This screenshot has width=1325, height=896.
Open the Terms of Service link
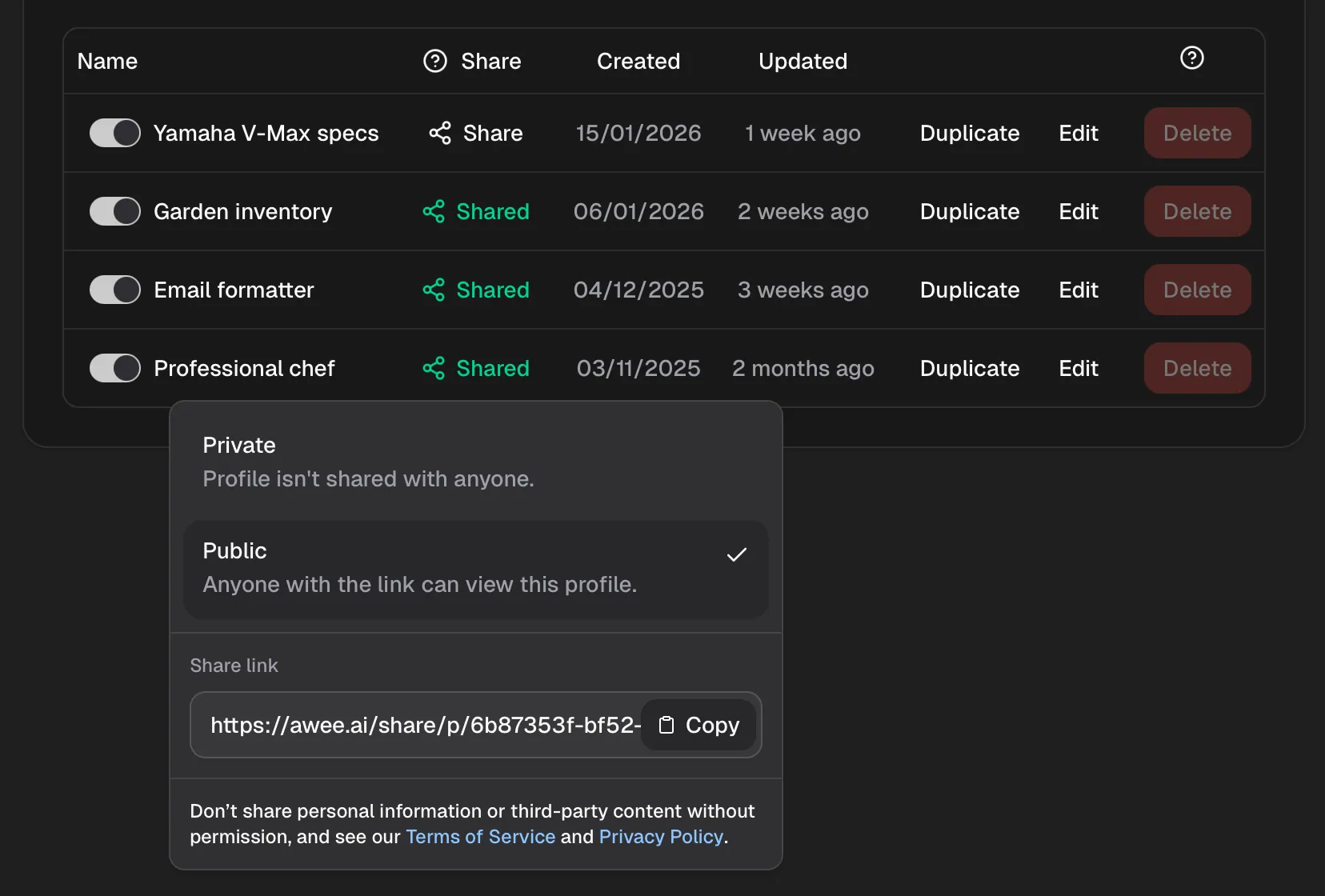[x=480, y=837]
